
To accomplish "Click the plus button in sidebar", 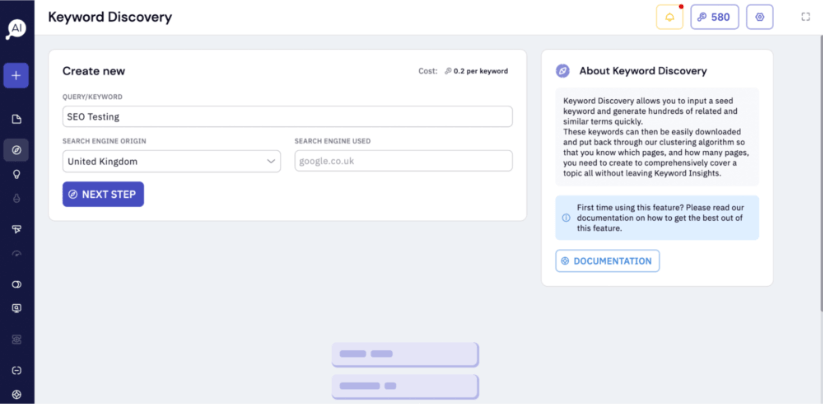I will 16,76.
